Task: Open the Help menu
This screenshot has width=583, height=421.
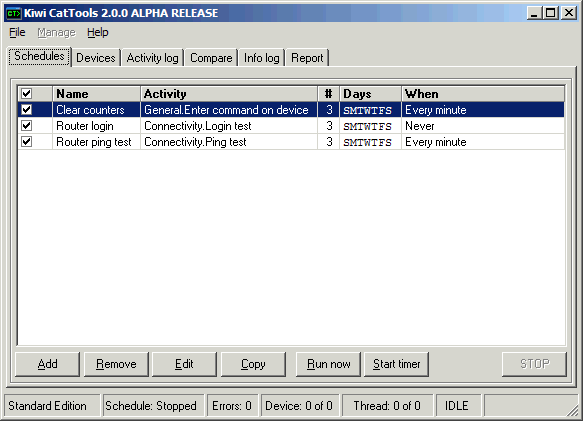Action: [98, 32]
